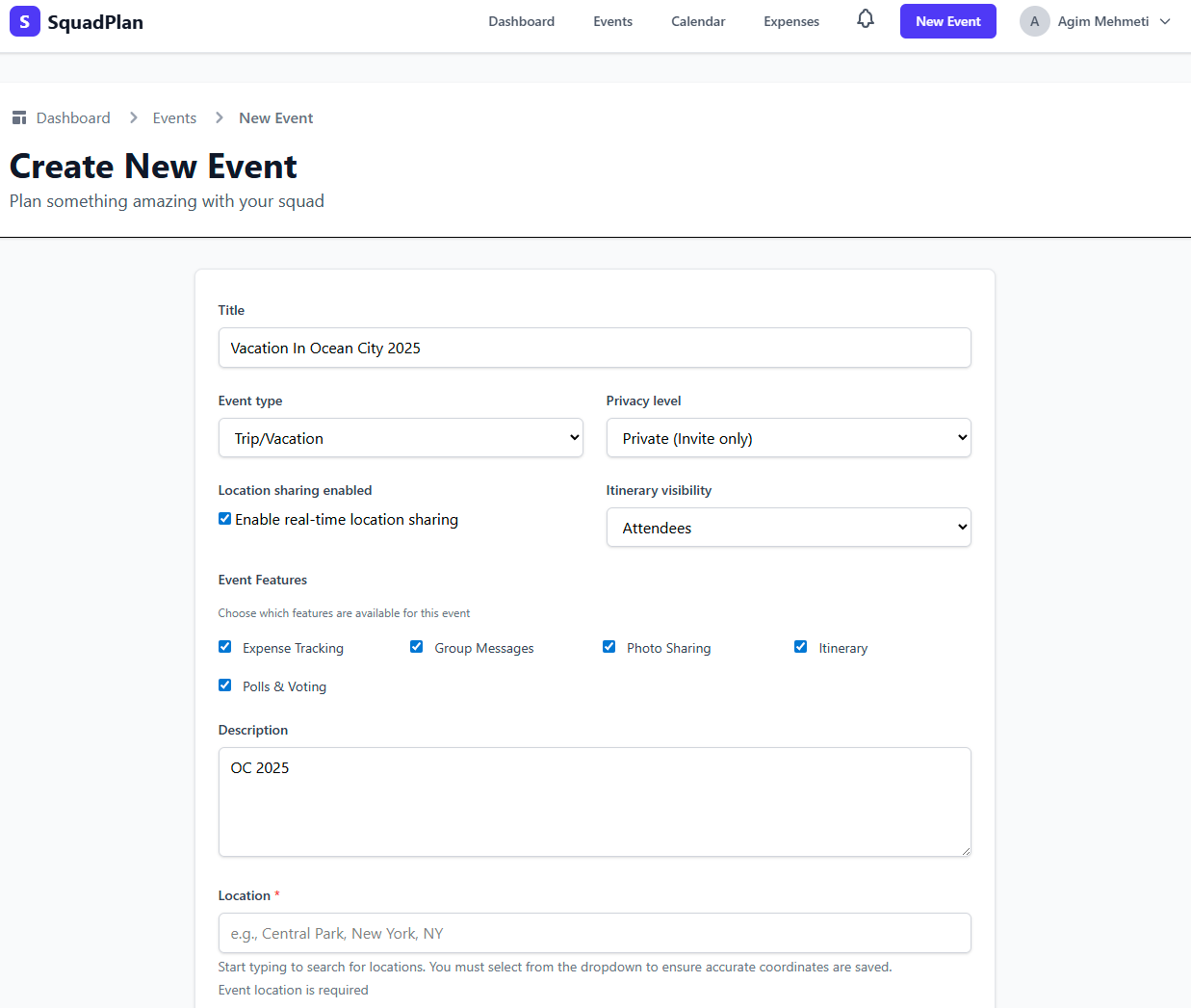
Task: Disable real-time location sharing
Action: pyautogui.click(x=224, y=518)
